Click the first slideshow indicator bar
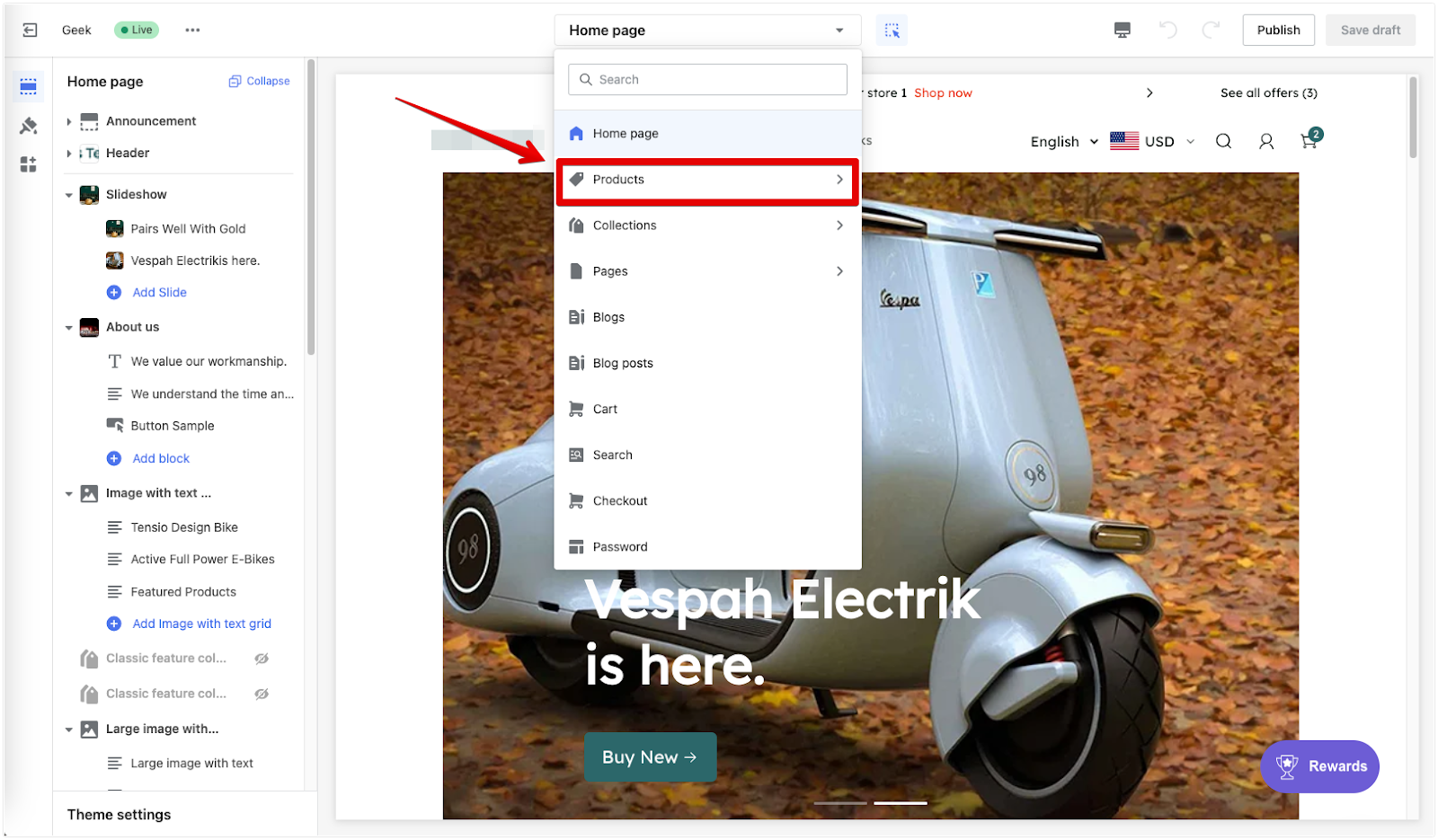 (x=840, y=803)
